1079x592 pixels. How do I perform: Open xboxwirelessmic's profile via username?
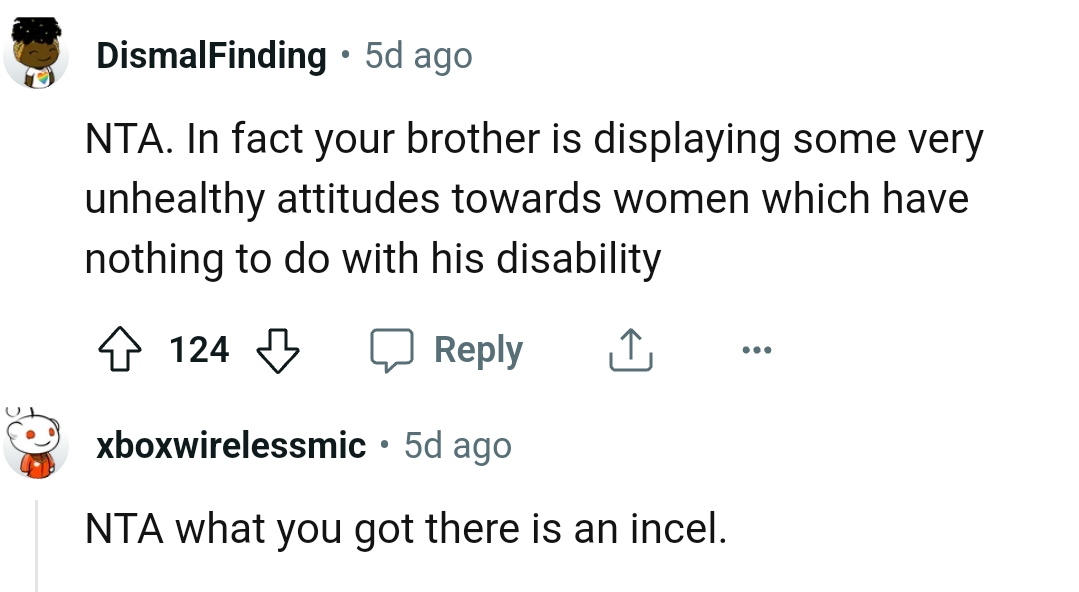229,444
